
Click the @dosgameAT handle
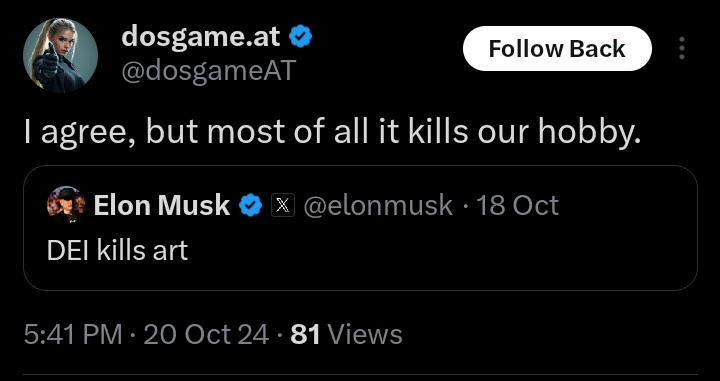point(207,71)
